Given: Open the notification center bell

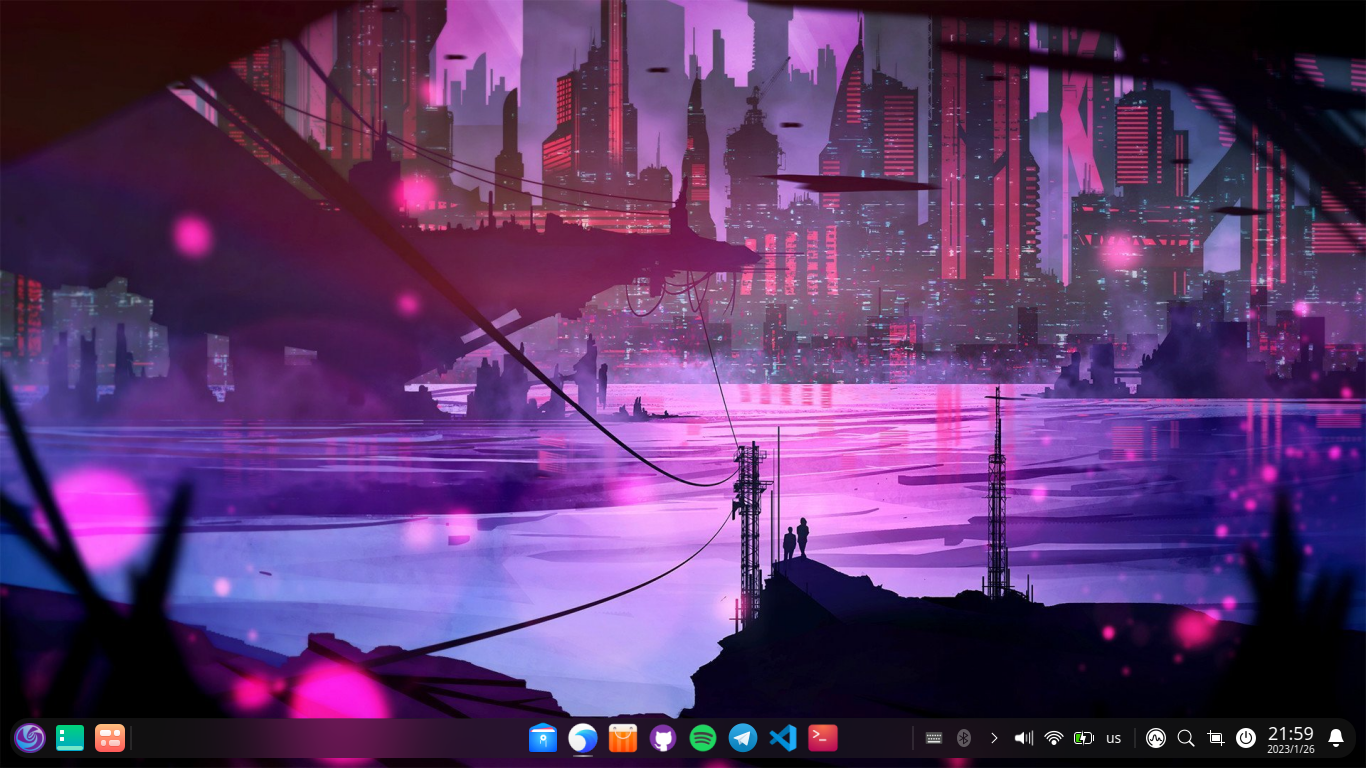Looking at the screenshot, I should coord(1336,738).
